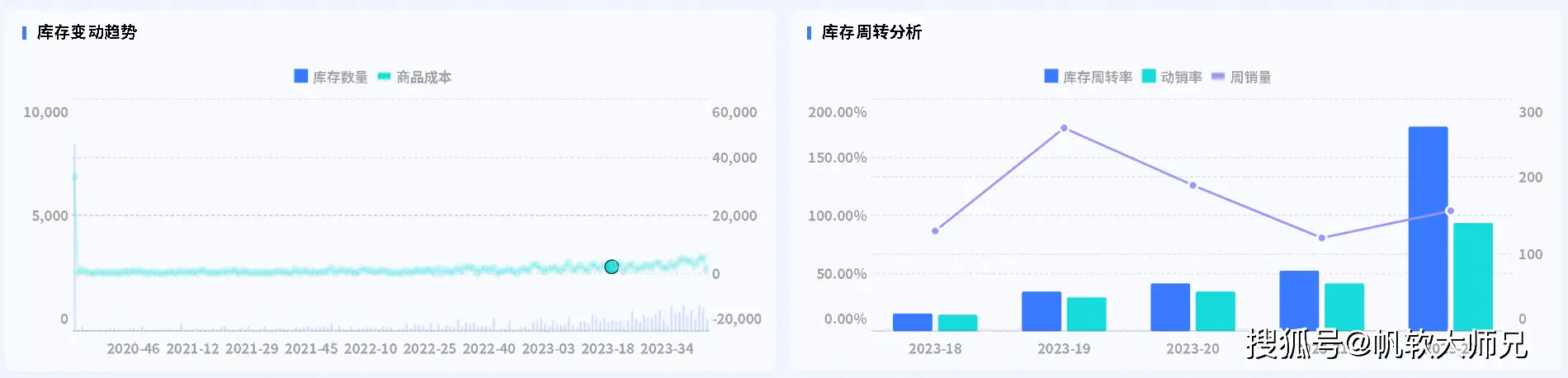The image size is (1568, 378).
Task: Click the 2022-40 axis label
Action: pos(489,348)
